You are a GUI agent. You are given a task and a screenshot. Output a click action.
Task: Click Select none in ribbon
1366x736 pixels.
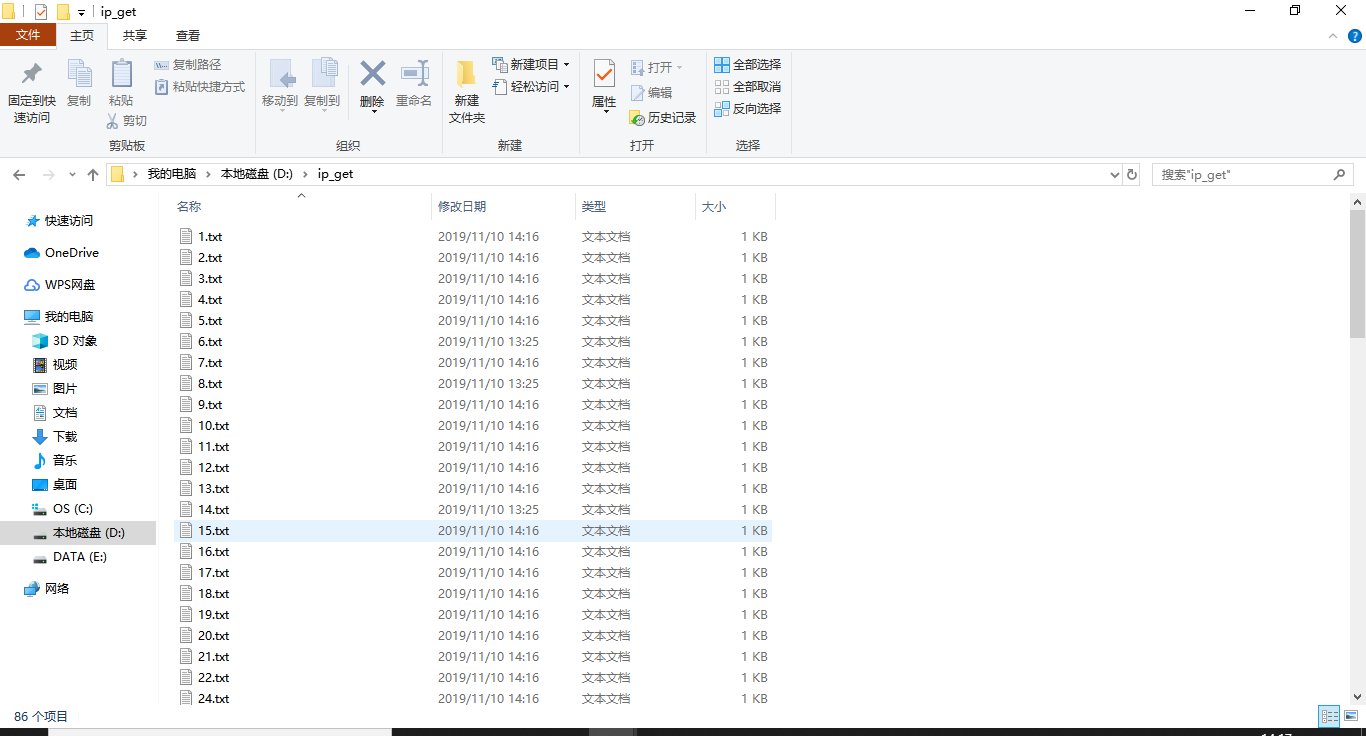click(748, 87)
